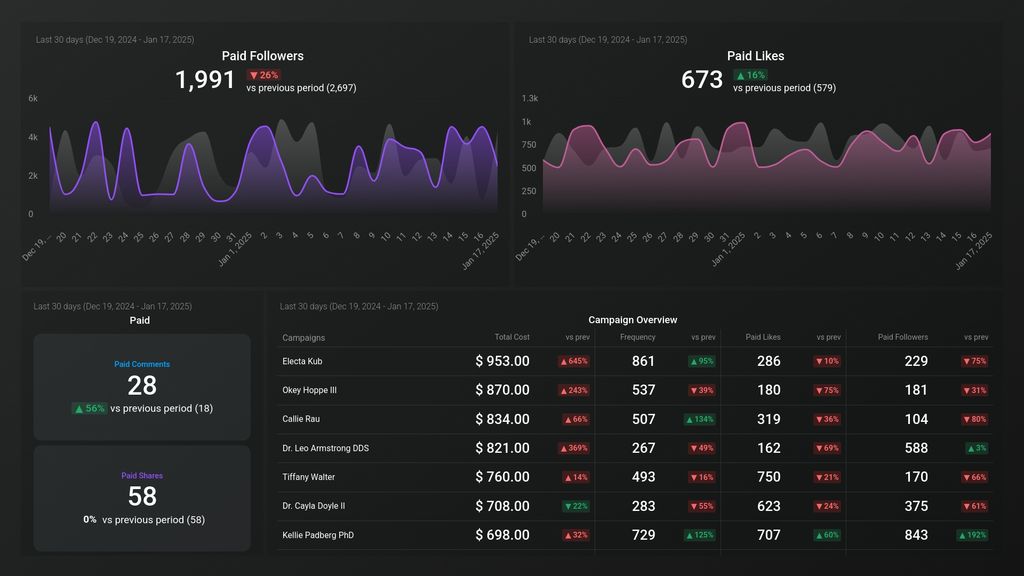Click the frequency value 861
Image resolution: width=1024 pixels, height=576 pixels.
click(x=643, y=361)
